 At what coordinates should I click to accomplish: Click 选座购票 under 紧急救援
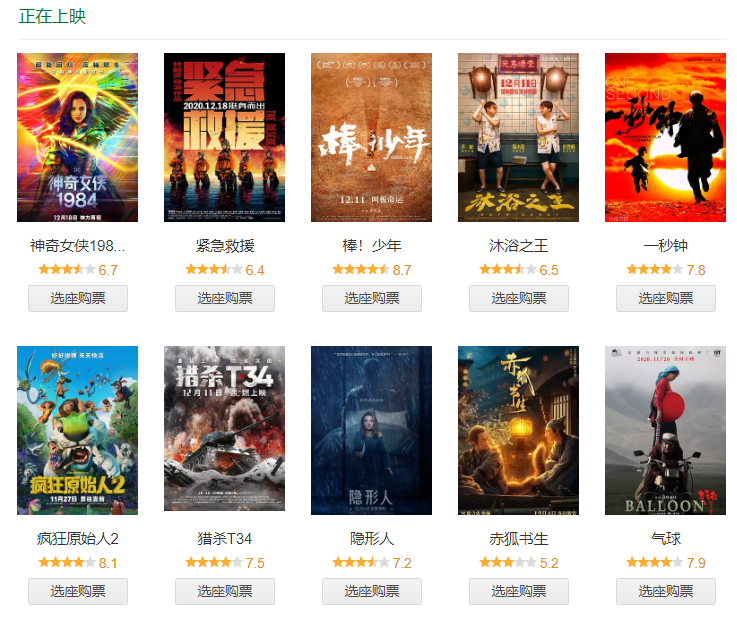[x=225, y=298]
